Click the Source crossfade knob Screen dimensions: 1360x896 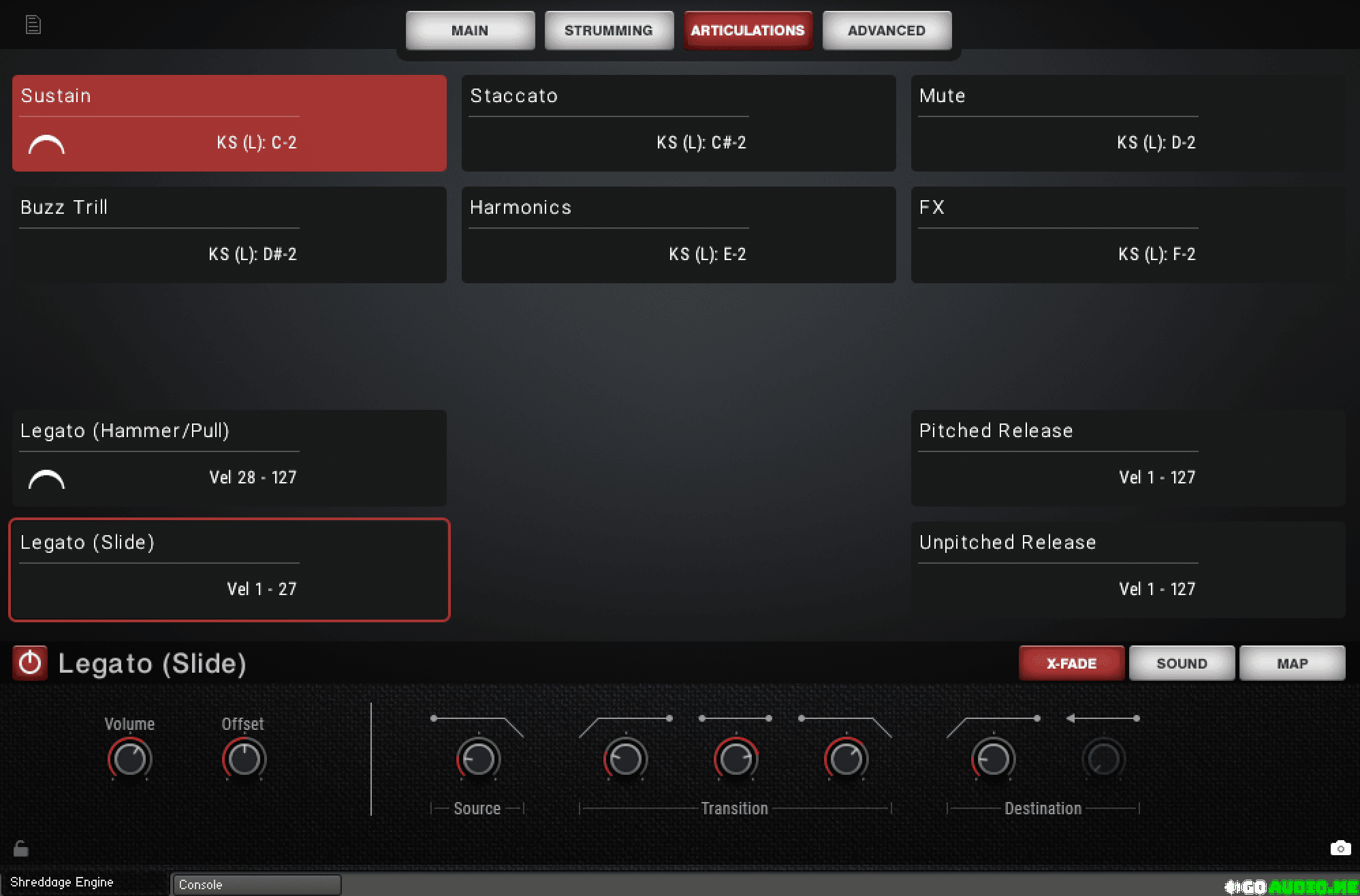point(478,759)
